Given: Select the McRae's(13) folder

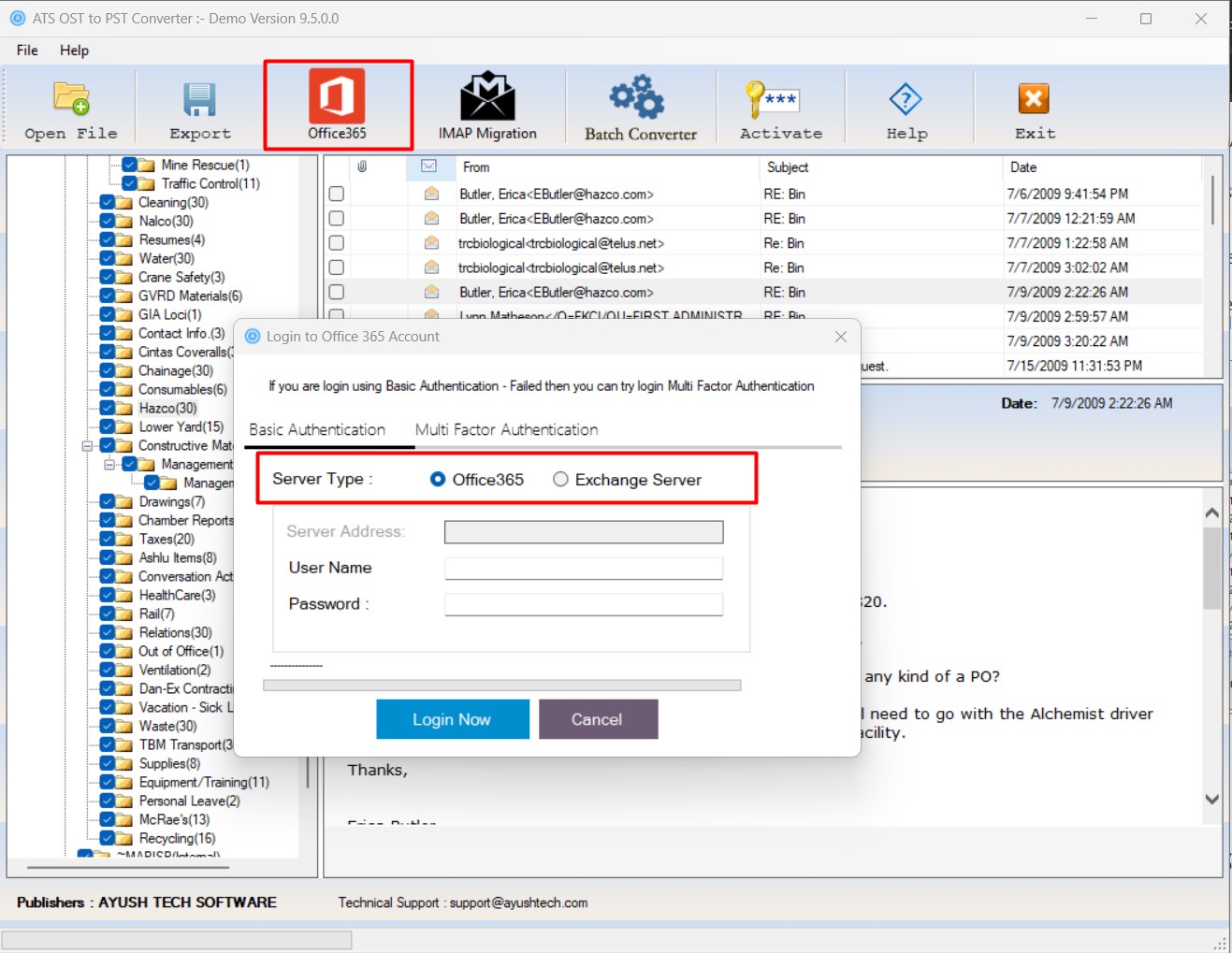Looking at the screenshot, I should click(x=174, y=819).
